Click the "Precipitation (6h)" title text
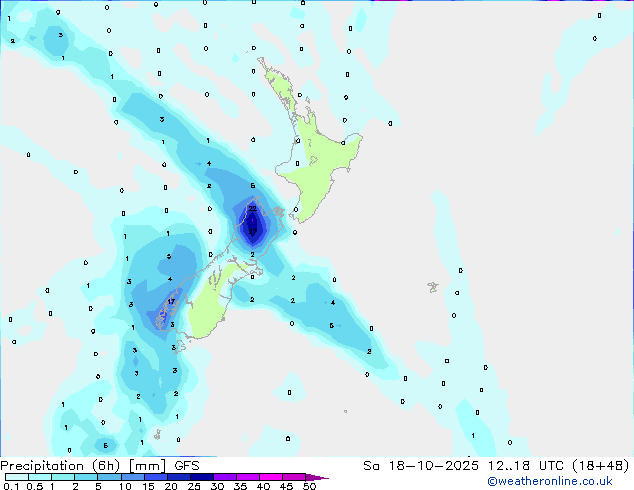This screenshot has height=490, width=634. click(x=60, y=466)
